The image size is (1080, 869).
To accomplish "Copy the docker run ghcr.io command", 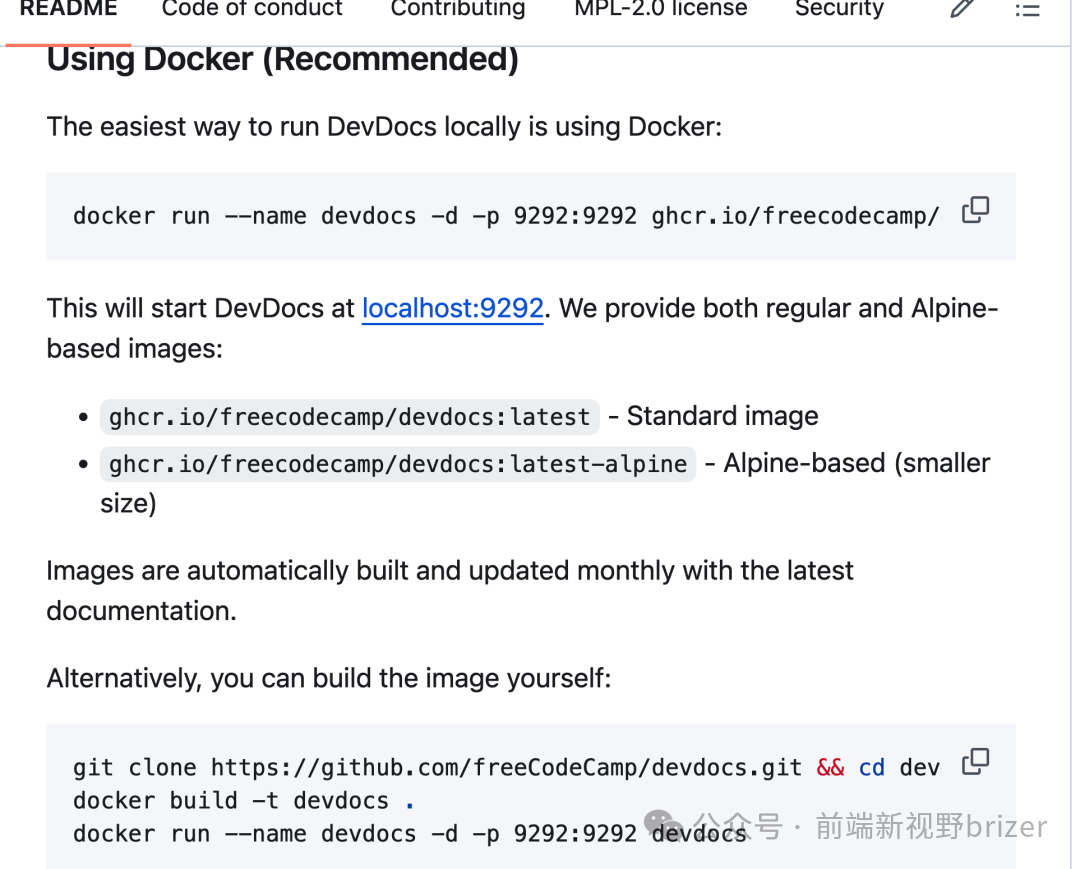I will click(x=975, y=211).
